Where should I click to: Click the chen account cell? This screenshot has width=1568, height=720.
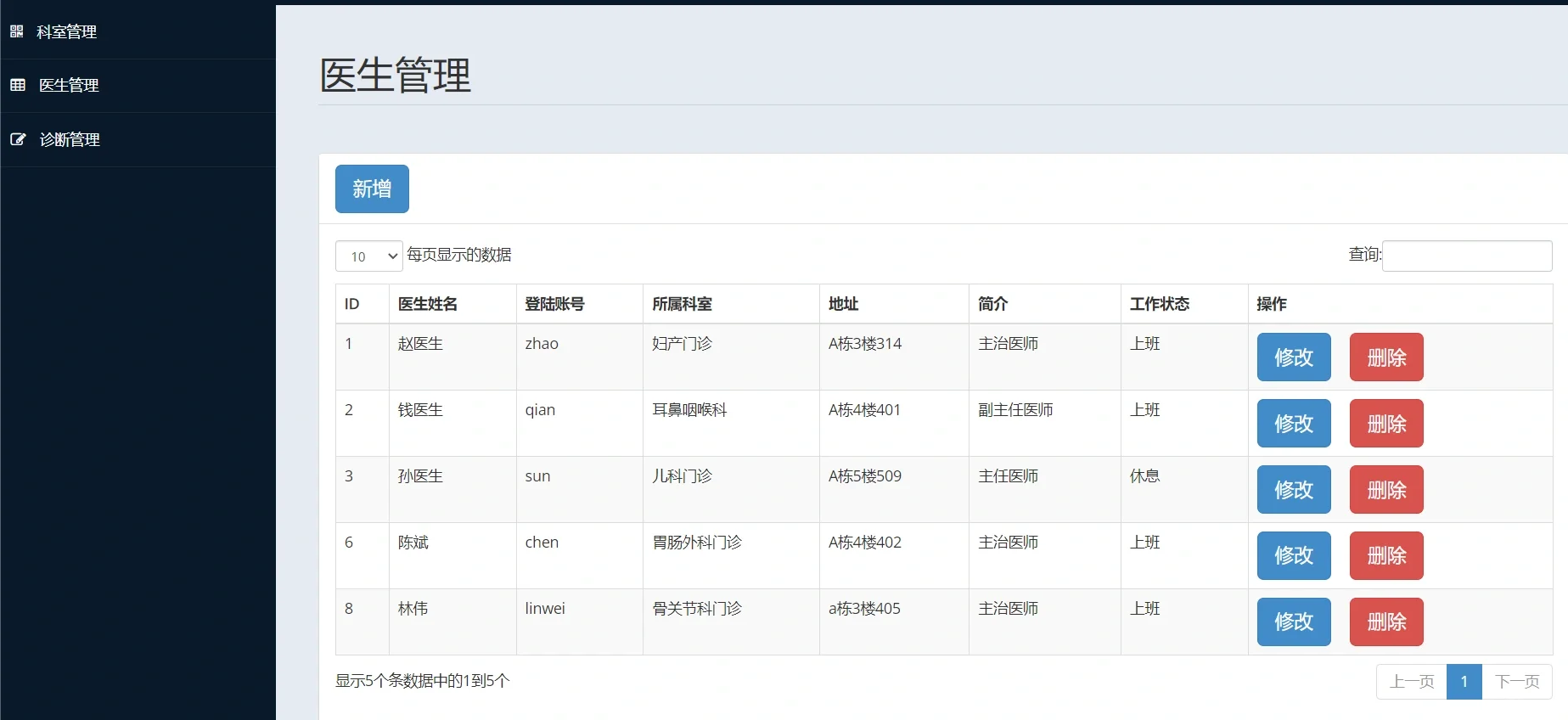[579, 555]
